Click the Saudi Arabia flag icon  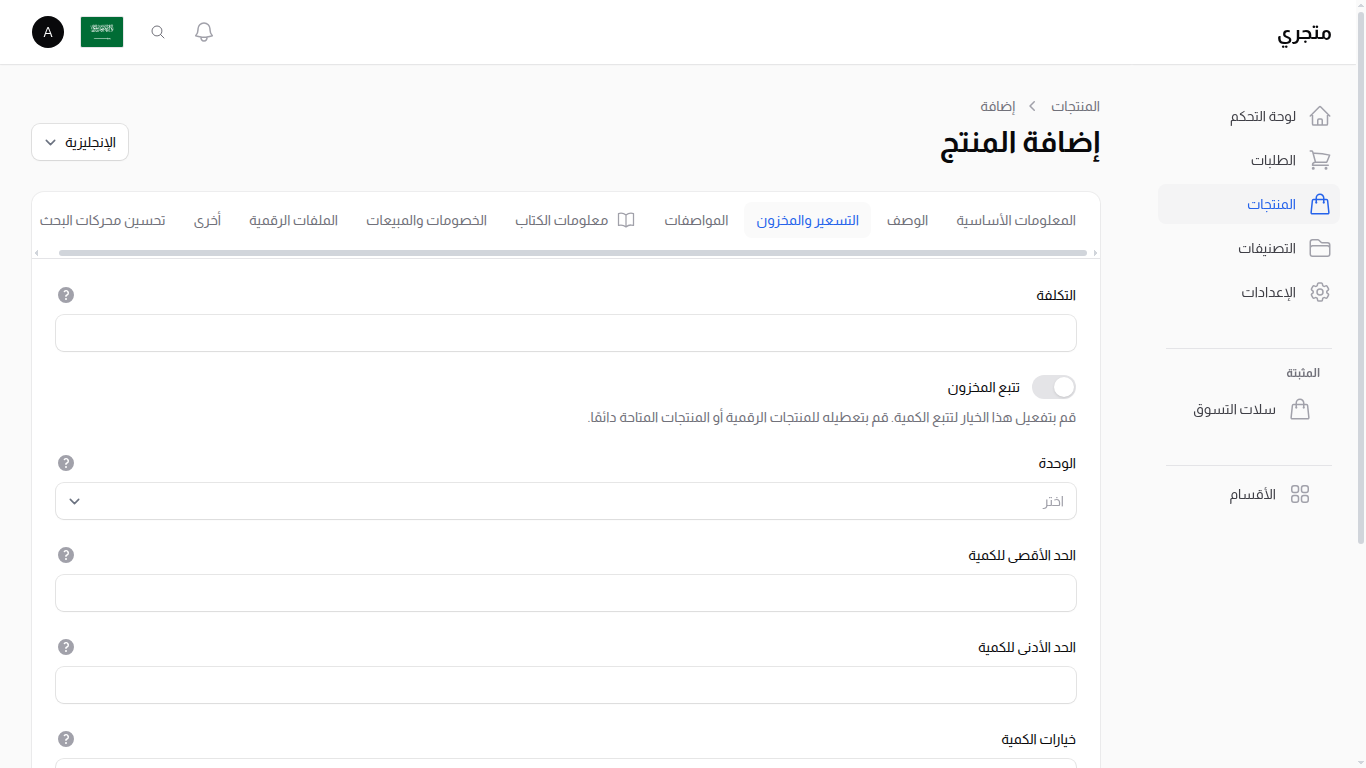tap(101, 31)
